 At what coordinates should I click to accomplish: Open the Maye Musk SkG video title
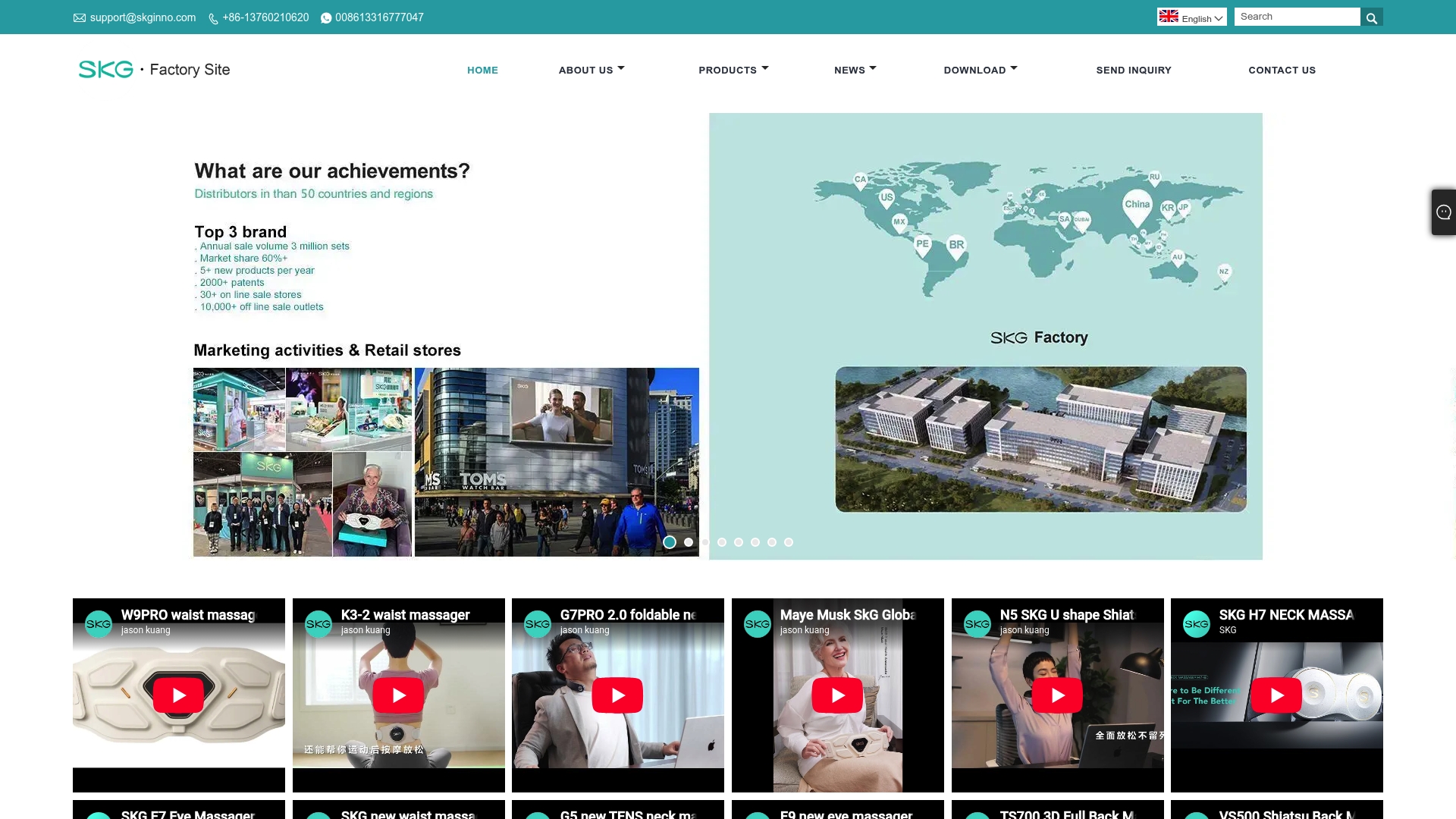848,615
